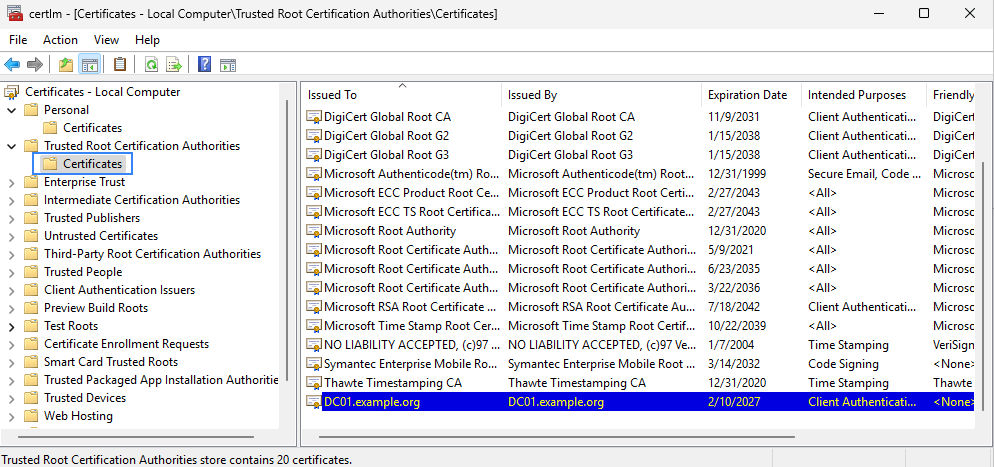Click the blue Back arrow in toolbar

tap(12, 64)
